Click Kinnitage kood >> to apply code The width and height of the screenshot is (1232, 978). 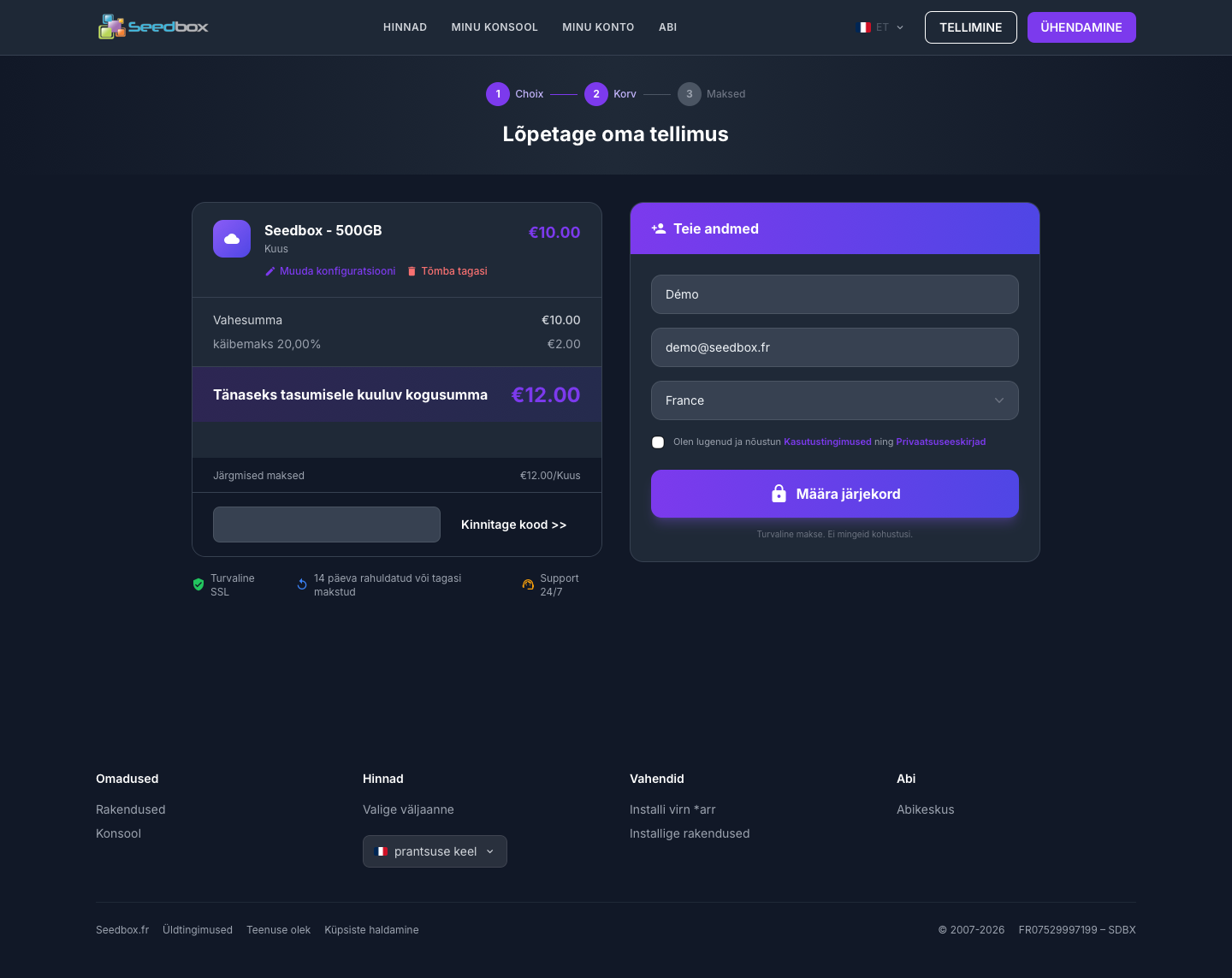pyautogui.click(x=513, y=525)
